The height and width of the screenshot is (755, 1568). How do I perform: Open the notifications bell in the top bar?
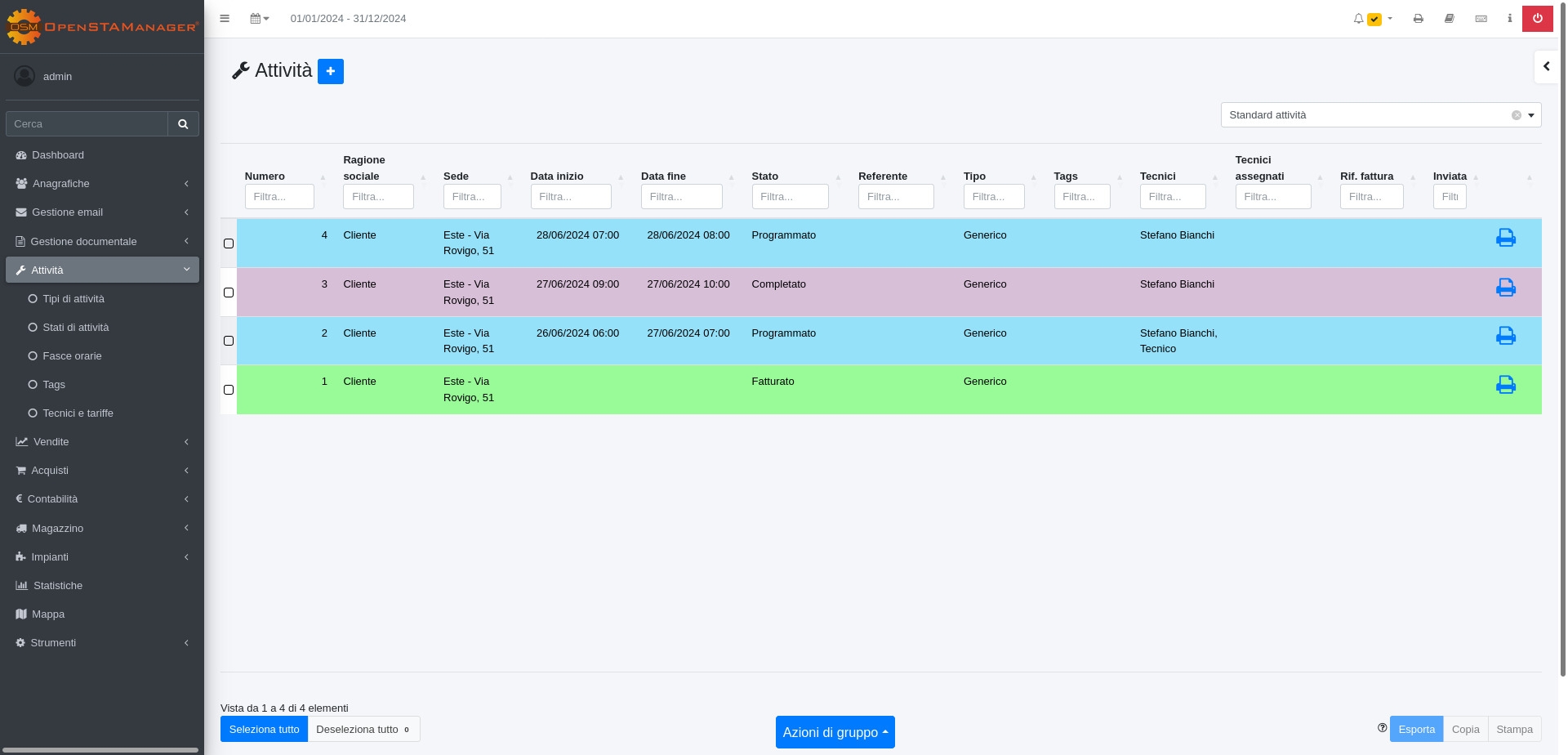(x=1358, y=19)
